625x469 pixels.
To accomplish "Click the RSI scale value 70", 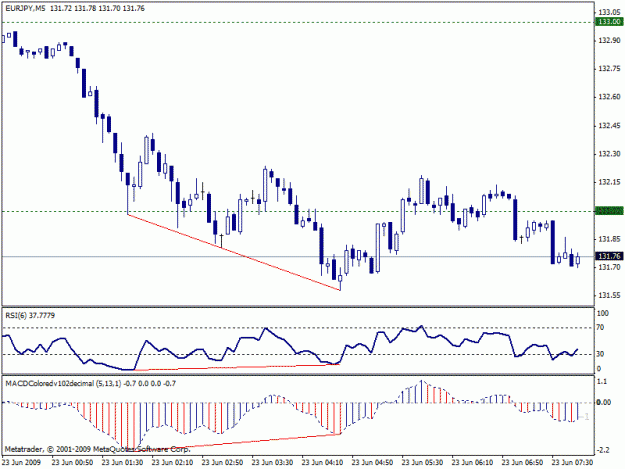I will tap(601, 328).
